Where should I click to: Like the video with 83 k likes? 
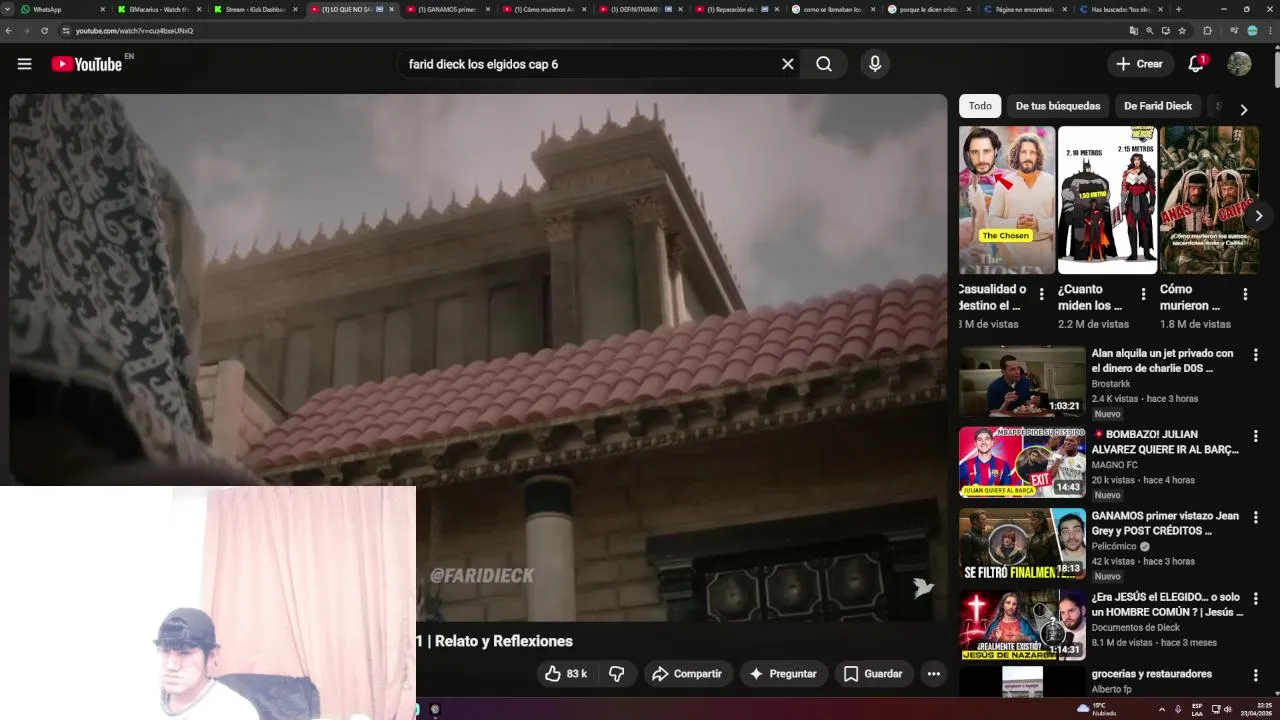click(566, 674)
